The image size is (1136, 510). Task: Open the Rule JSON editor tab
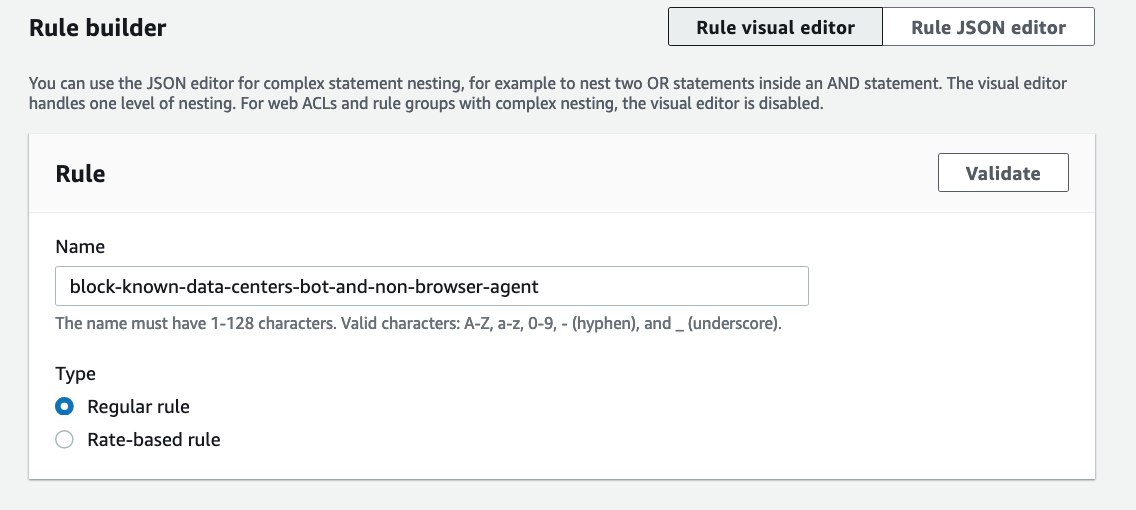coord(988,27)
